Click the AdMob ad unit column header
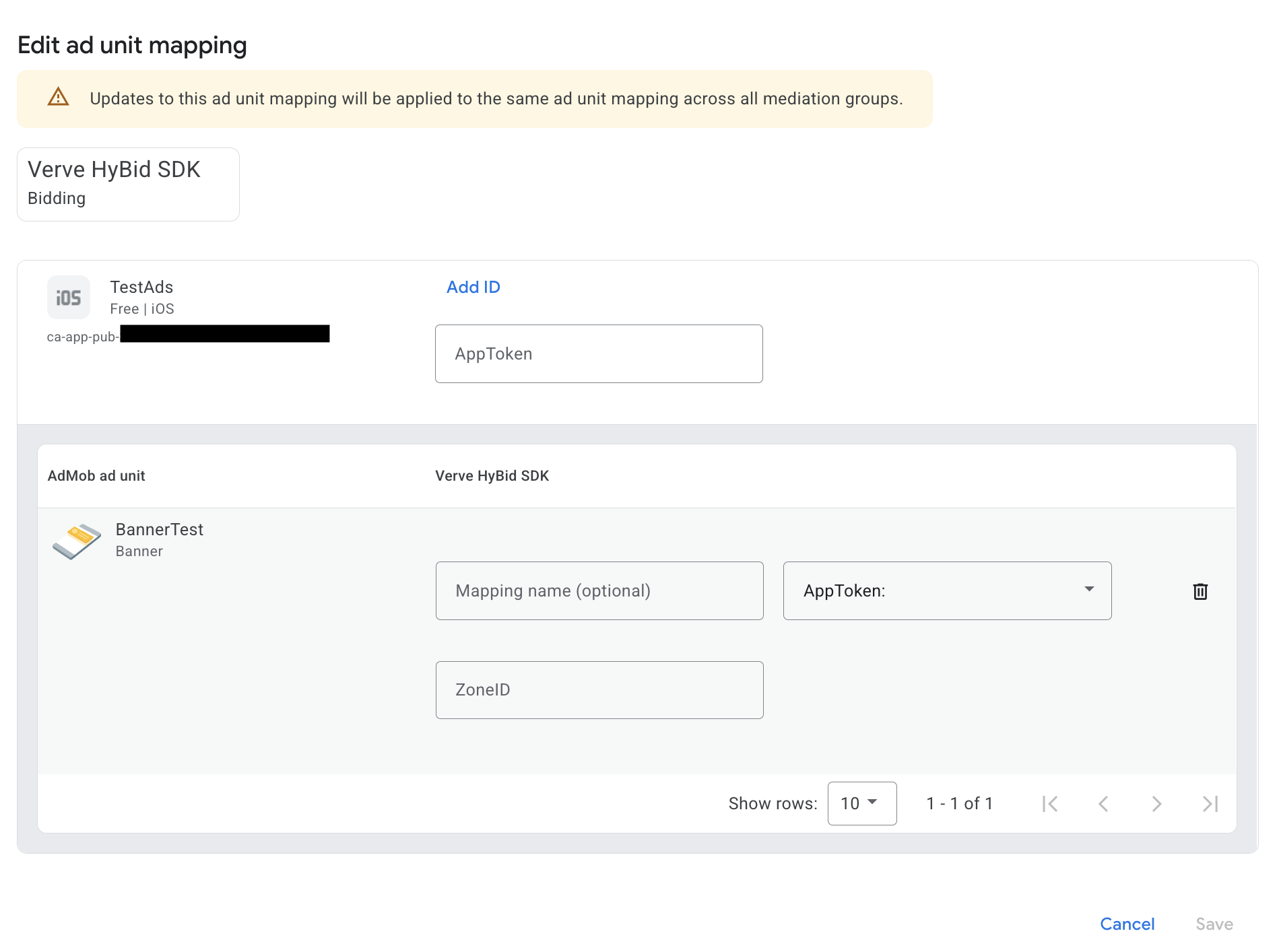This screenshot has width=1277, height=952. click(x=96, y=475)
